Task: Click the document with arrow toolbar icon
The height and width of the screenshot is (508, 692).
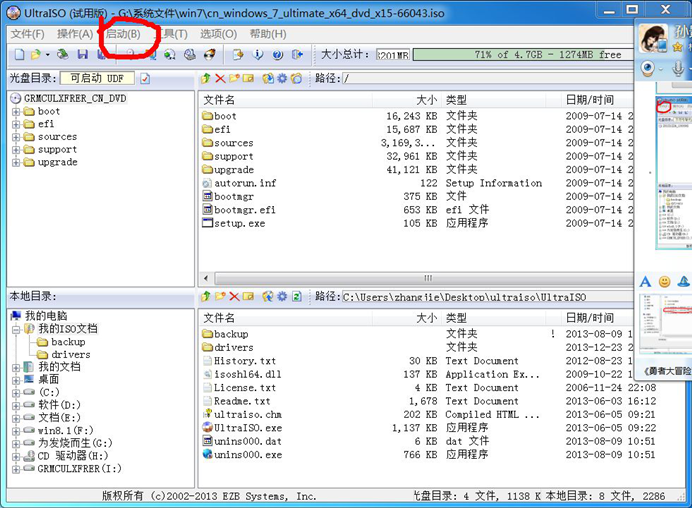Action: point(238,54)
